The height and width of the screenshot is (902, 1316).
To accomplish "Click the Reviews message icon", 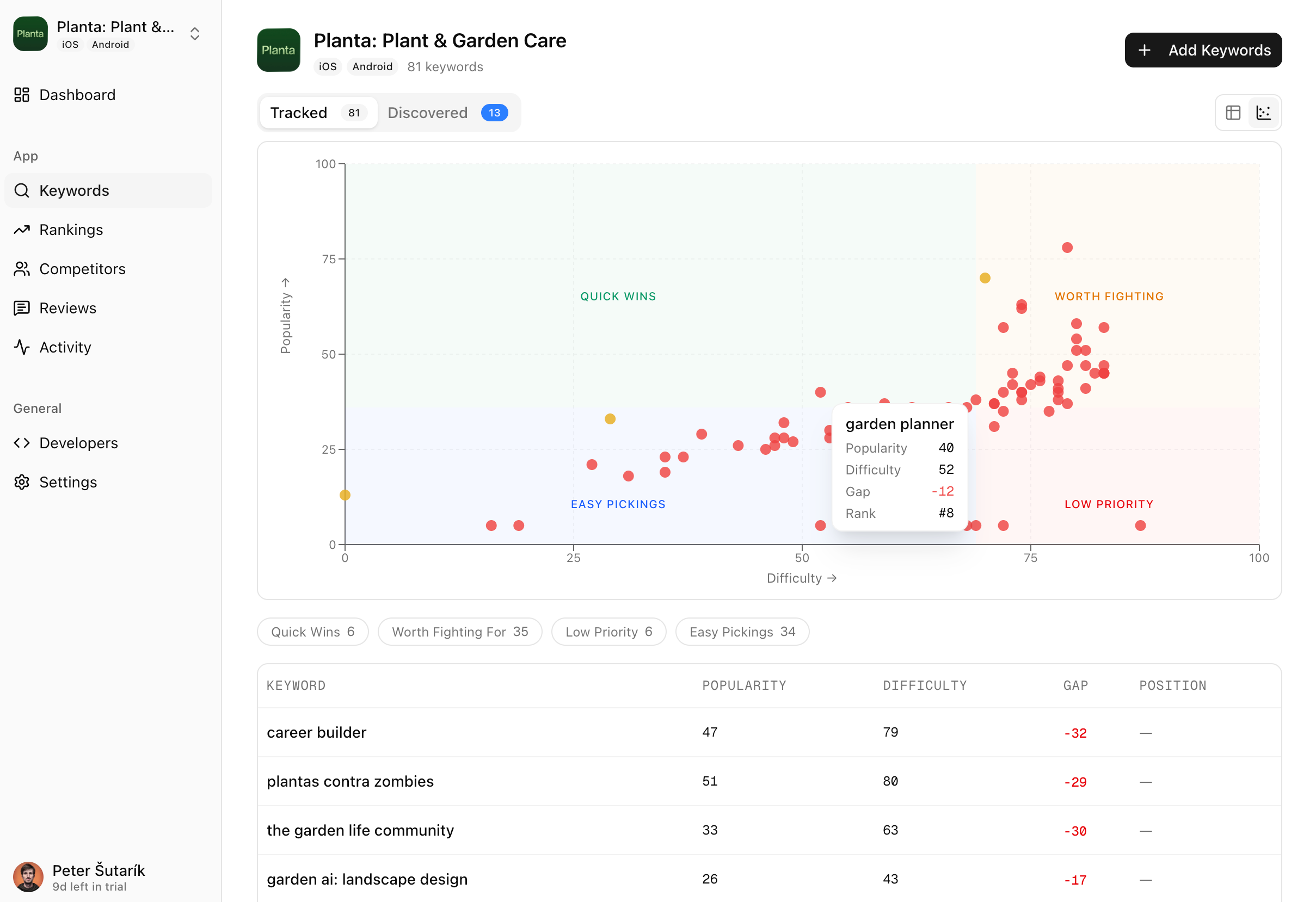I will tap(22, 308).
